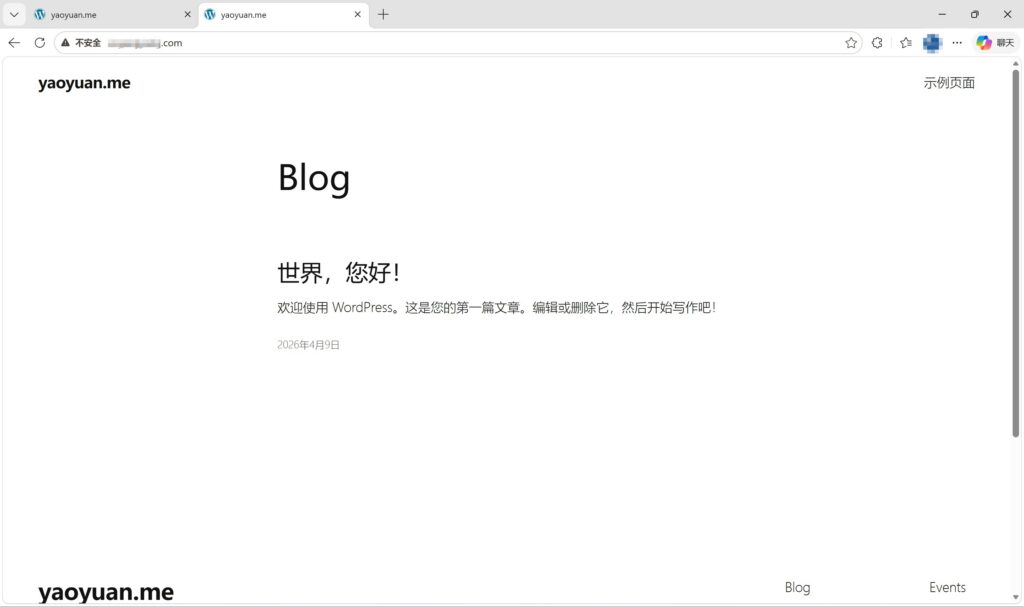Open a new tab with plus button
The width and height of the screenshot is (1024, 607).
tap(383, 14)
